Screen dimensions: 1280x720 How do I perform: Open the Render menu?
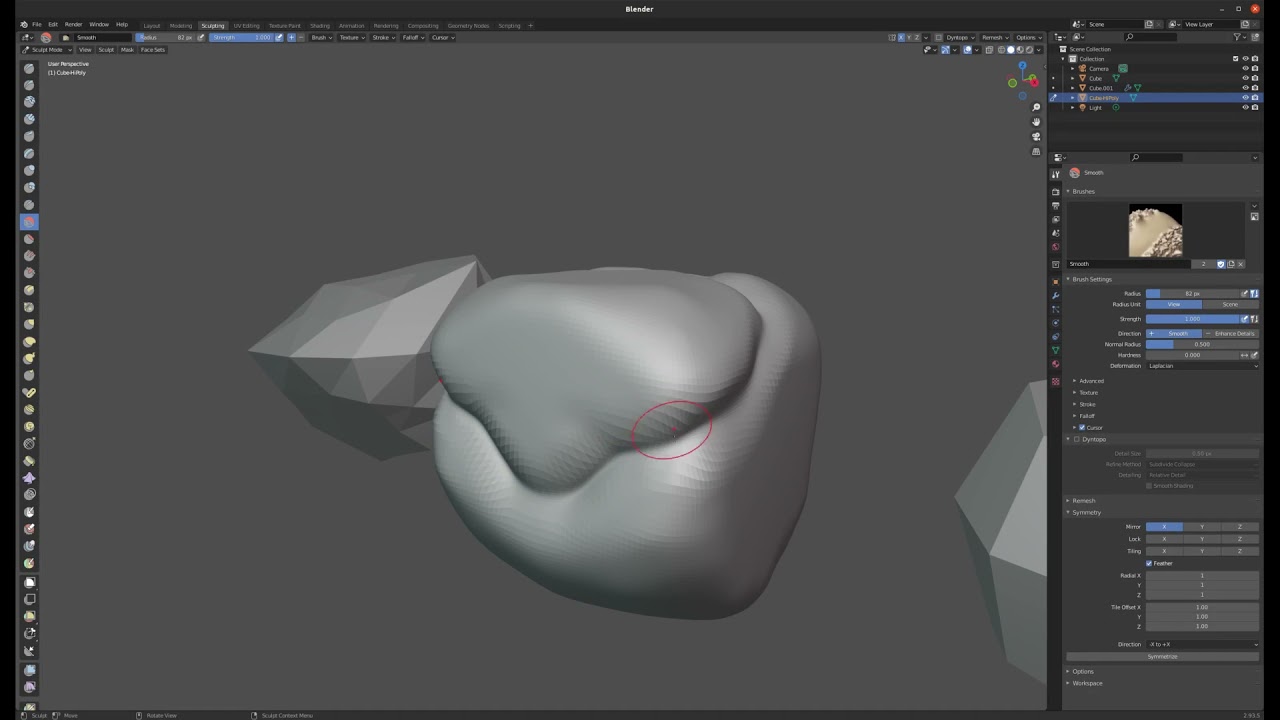73,24
